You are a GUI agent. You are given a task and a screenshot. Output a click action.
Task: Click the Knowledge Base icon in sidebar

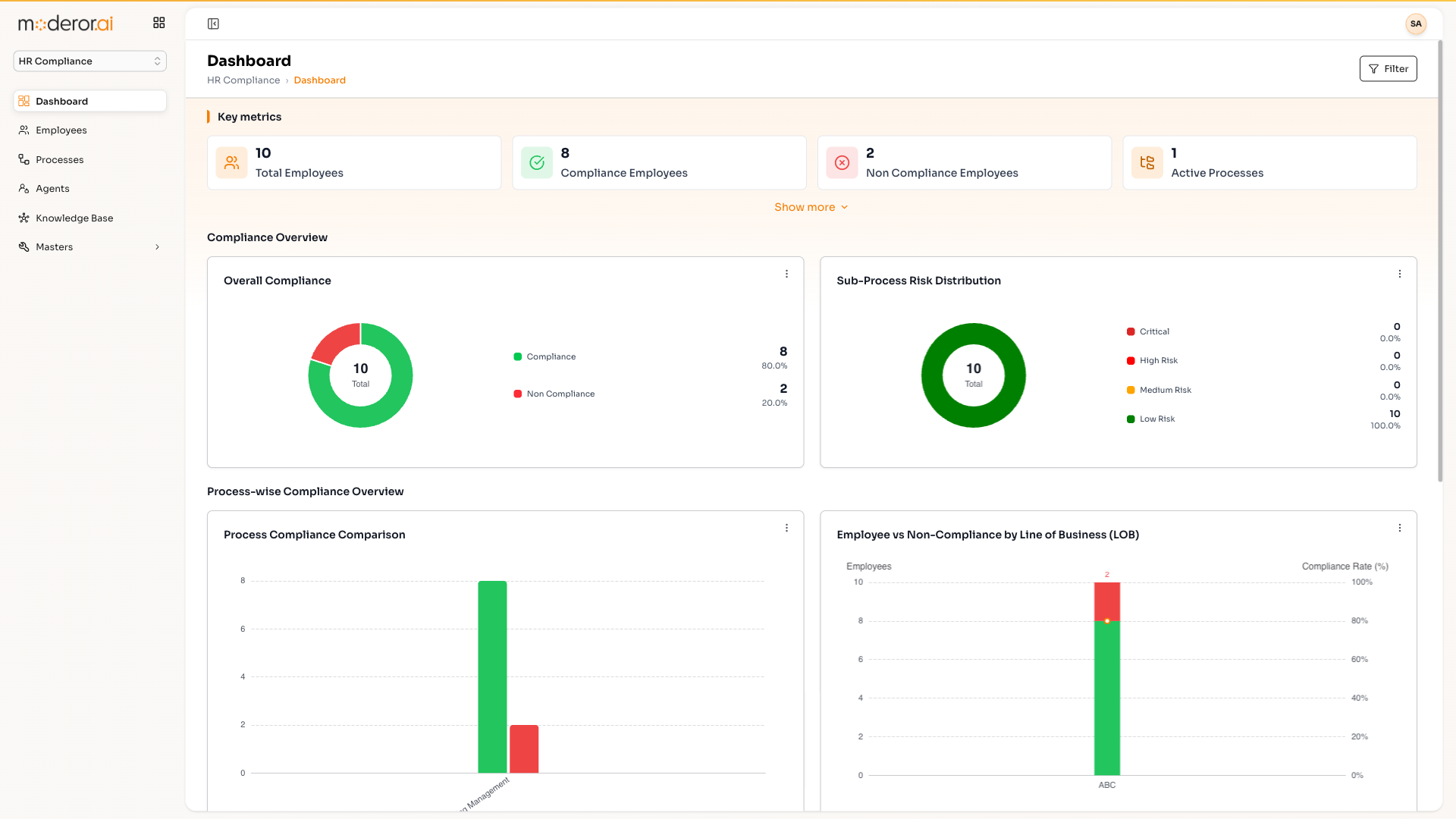tap(24, 218)
